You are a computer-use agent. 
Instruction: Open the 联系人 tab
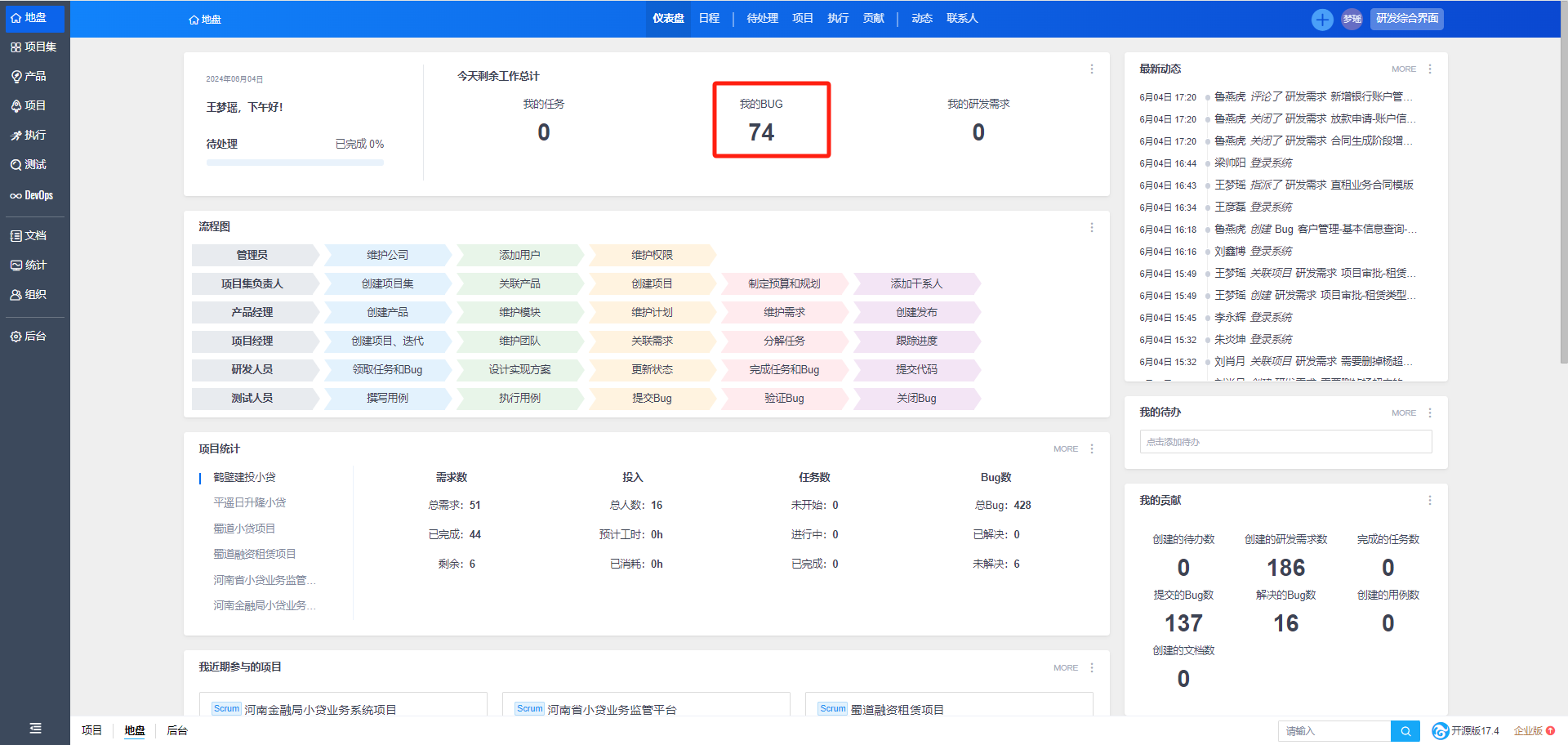tap(961, 19)
